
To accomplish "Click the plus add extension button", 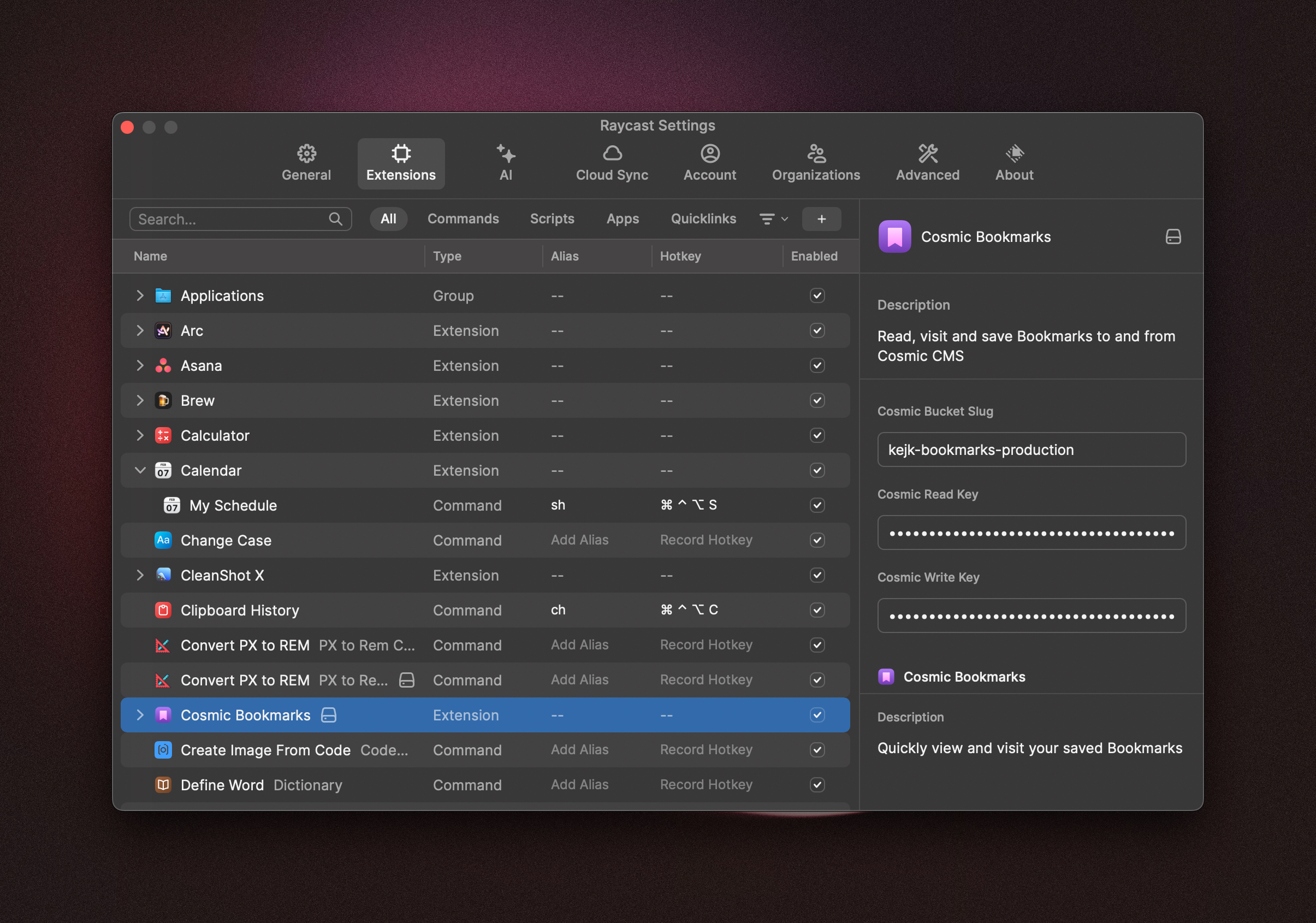I will click(821, 219).
